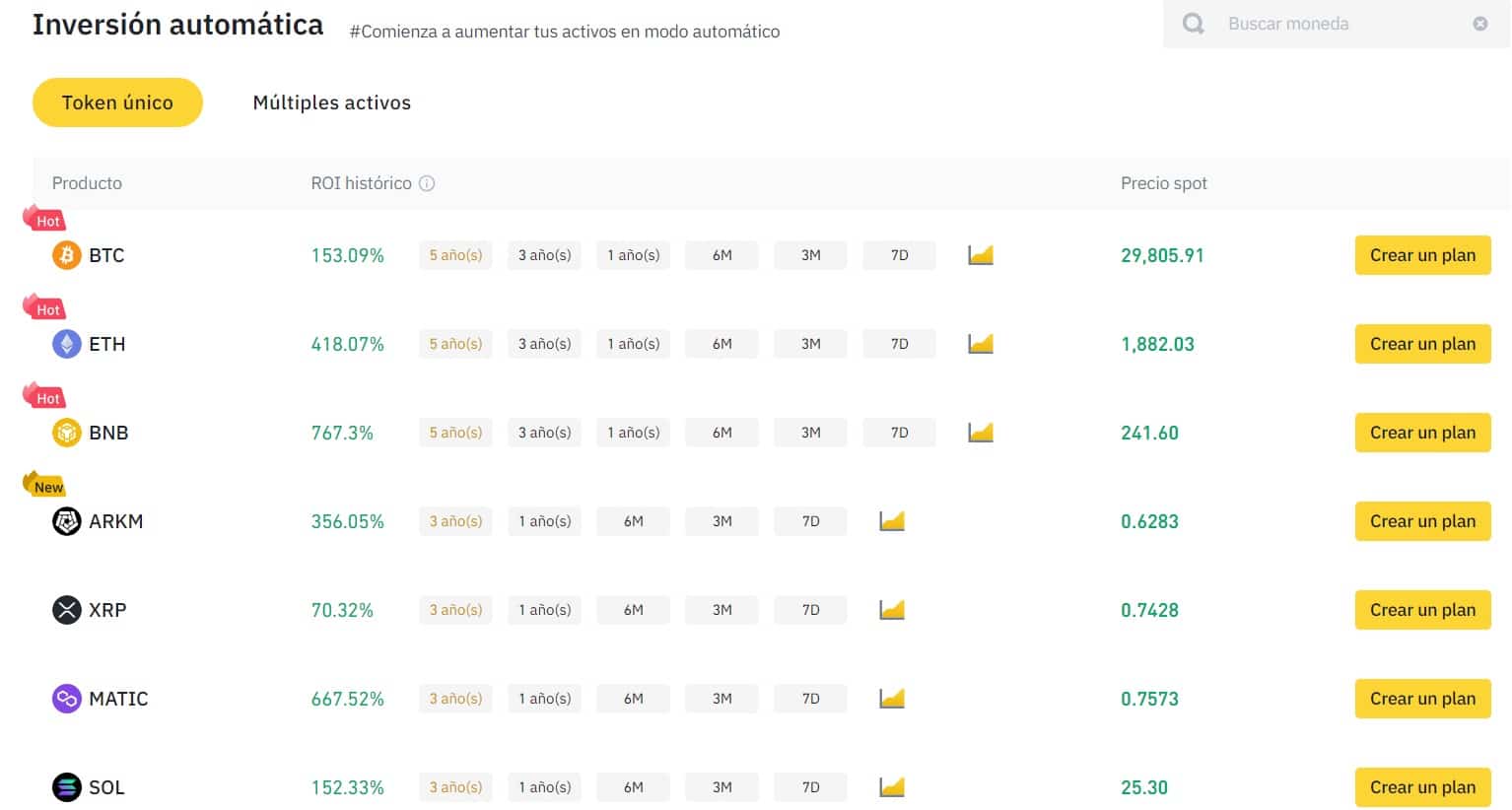Click SOL spot price 25.30
Image resolution: width=1512 pixels, height=810 pixels.
(x=1144, y=787)
